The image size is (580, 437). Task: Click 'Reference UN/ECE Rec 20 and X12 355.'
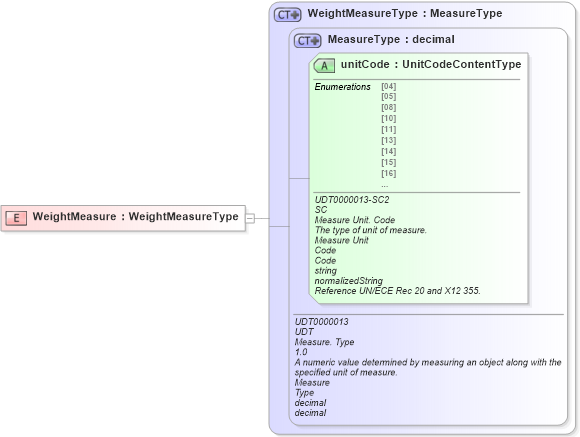398,291
